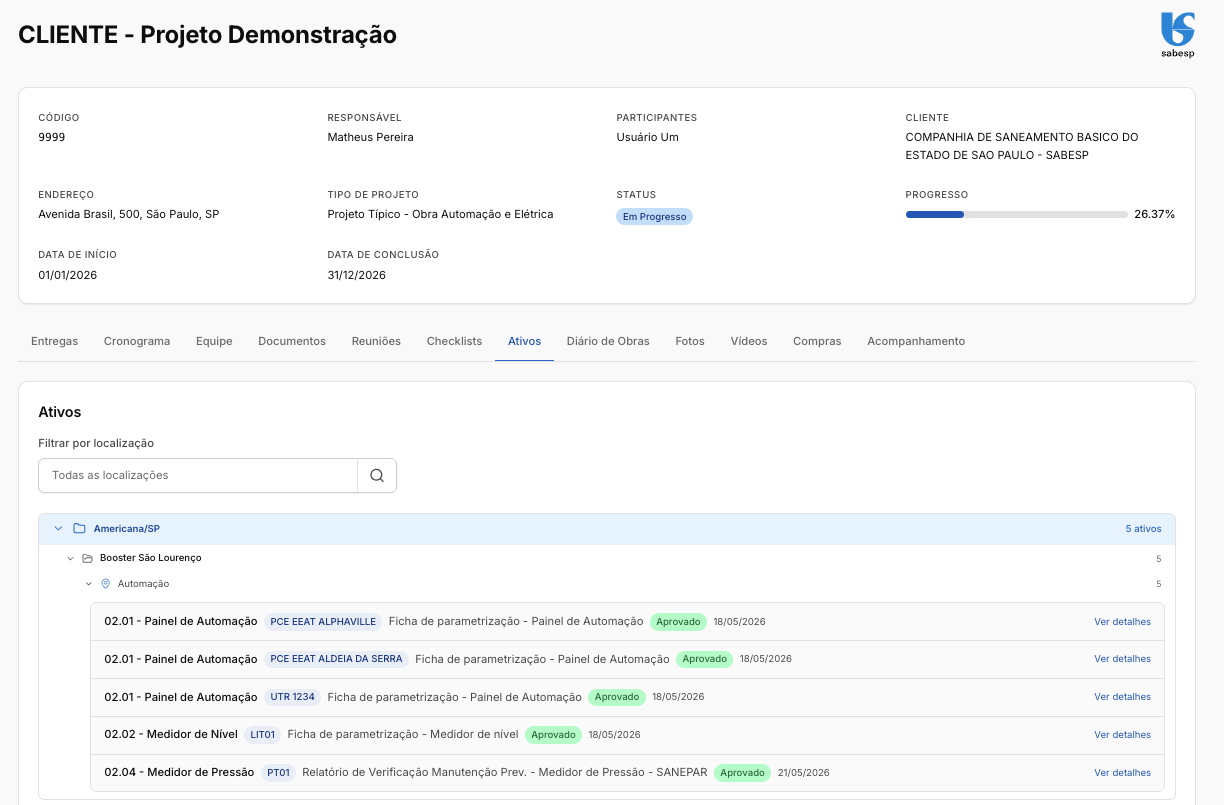Click Ver detalhes for PT01 row
This screenshot has width=1224, height=805.
pyautogui.click(x=1122, y=773)
